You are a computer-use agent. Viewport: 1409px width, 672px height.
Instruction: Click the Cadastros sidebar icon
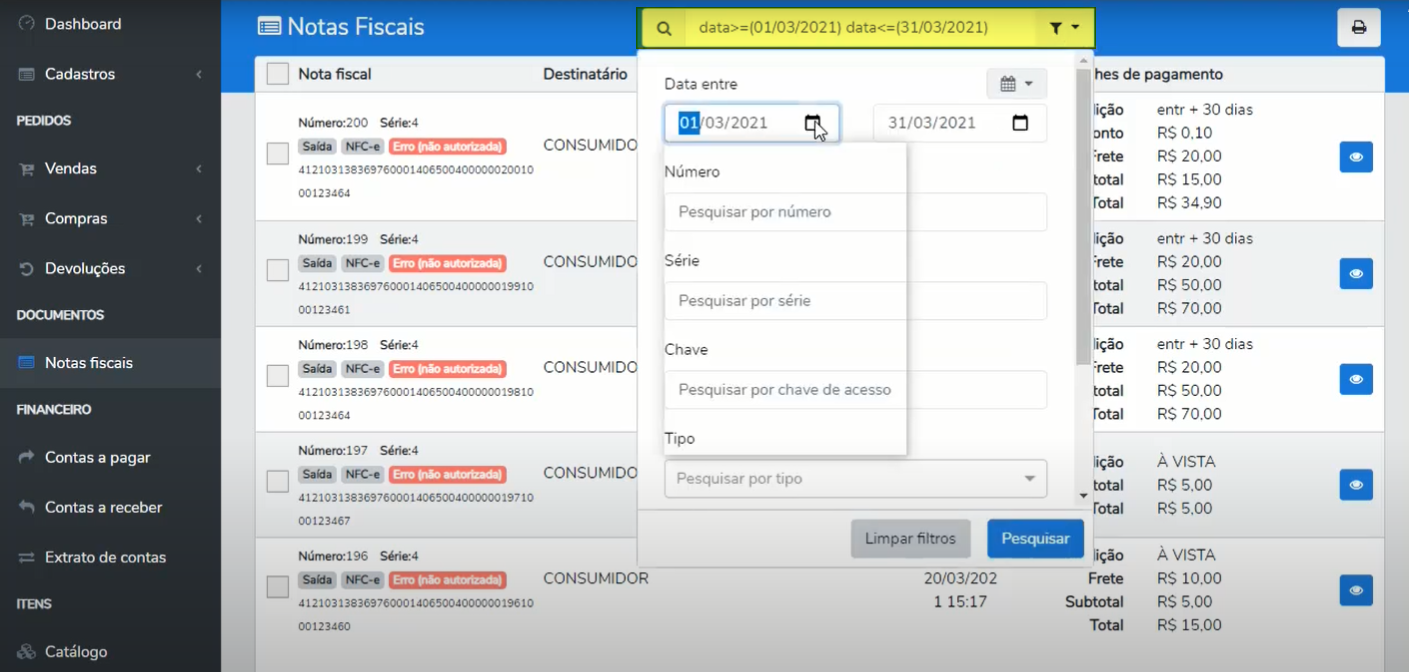[x=26, y=74]
